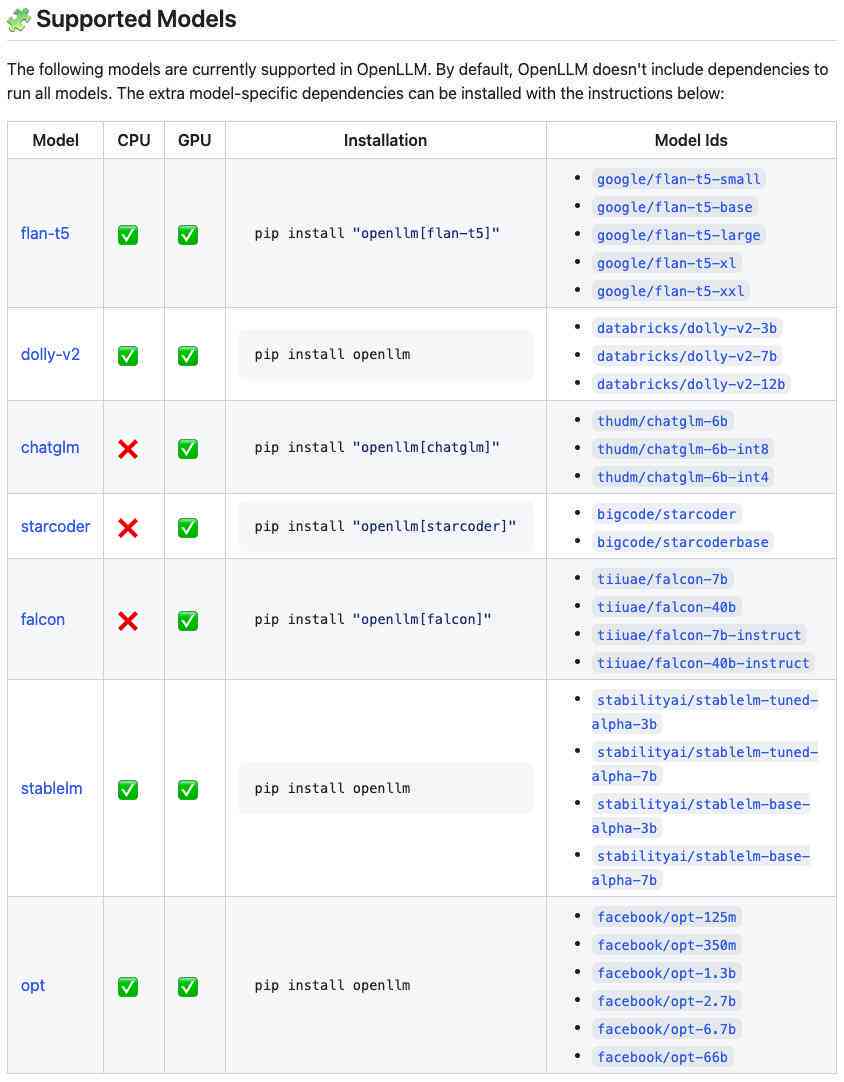Select the google/flan-t5-xxl model ID link
The image size is (844, 1082).
pyautogui.click(x=670, y=291)
